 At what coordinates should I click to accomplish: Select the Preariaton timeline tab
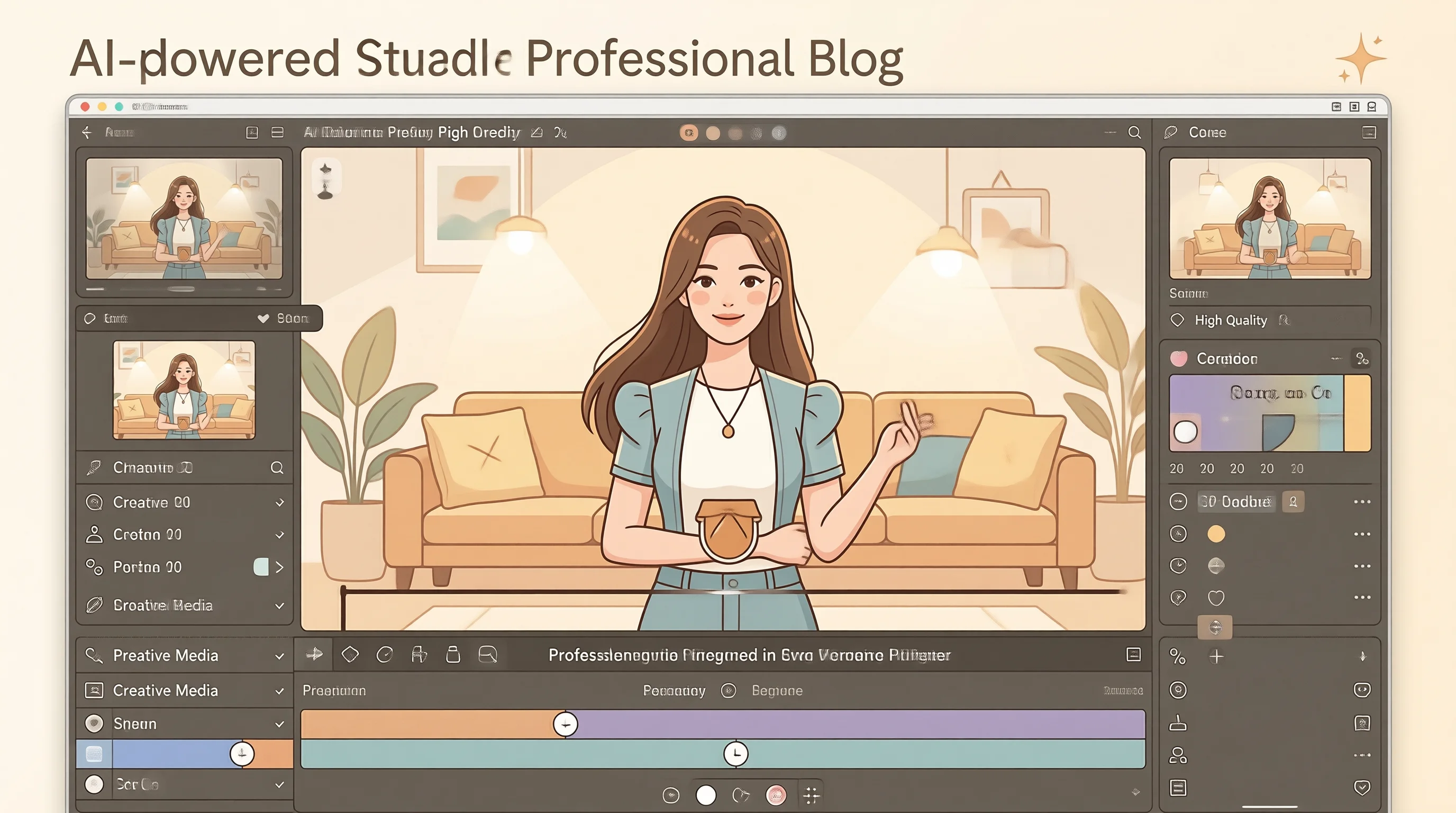pyautogui.click(x=334, y=690)
